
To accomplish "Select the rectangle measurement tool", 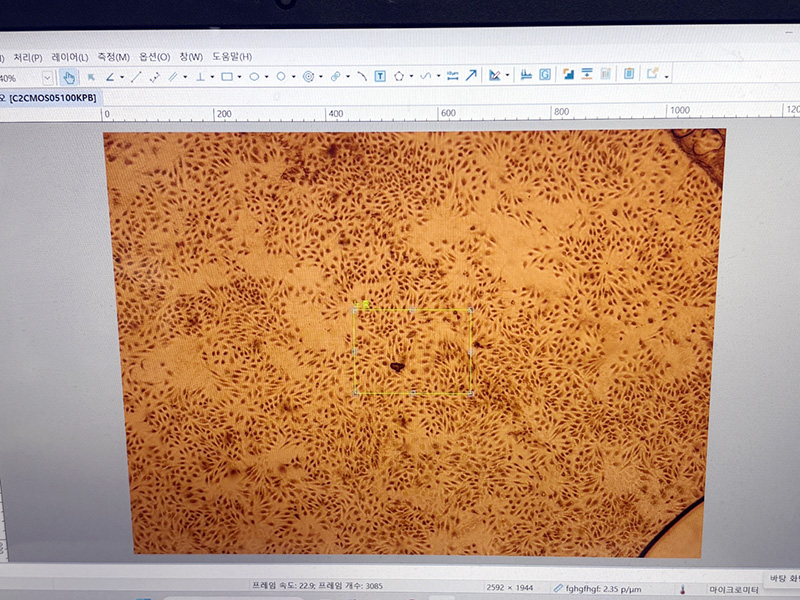I will pyautogui.click(x=227, y=77).
